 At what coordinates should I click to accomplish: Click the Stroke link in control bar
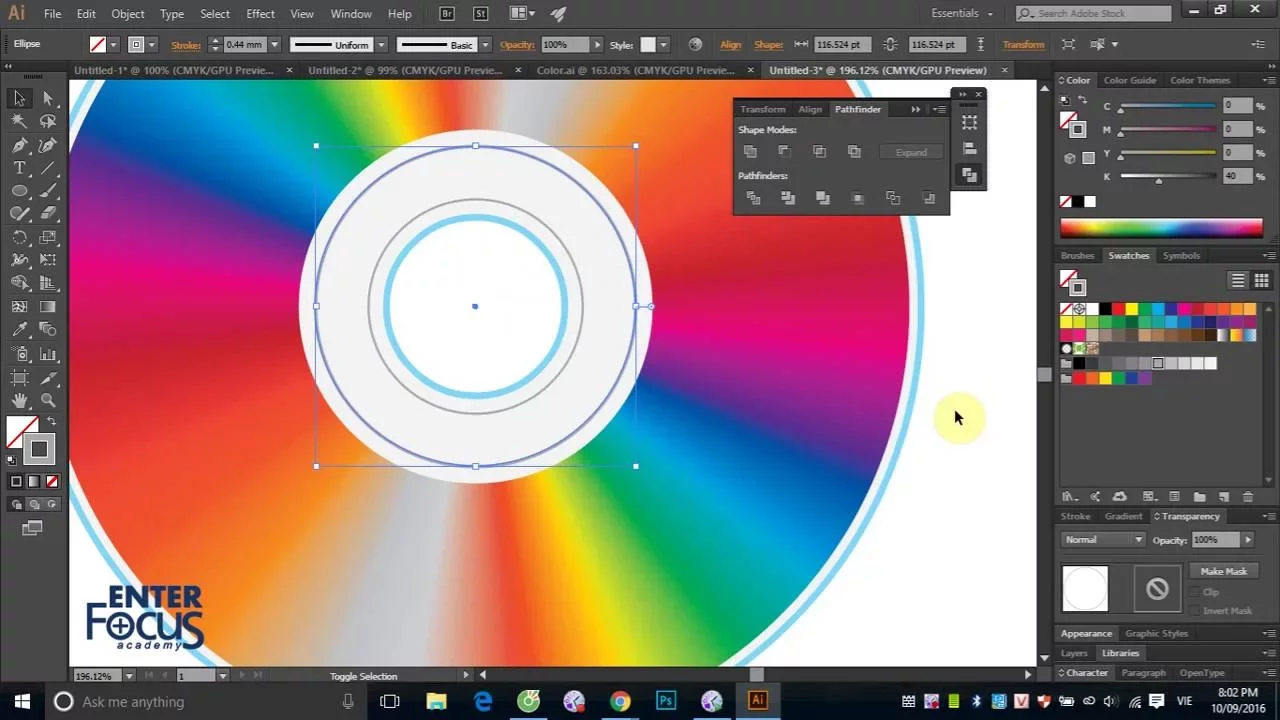(186, 45)
